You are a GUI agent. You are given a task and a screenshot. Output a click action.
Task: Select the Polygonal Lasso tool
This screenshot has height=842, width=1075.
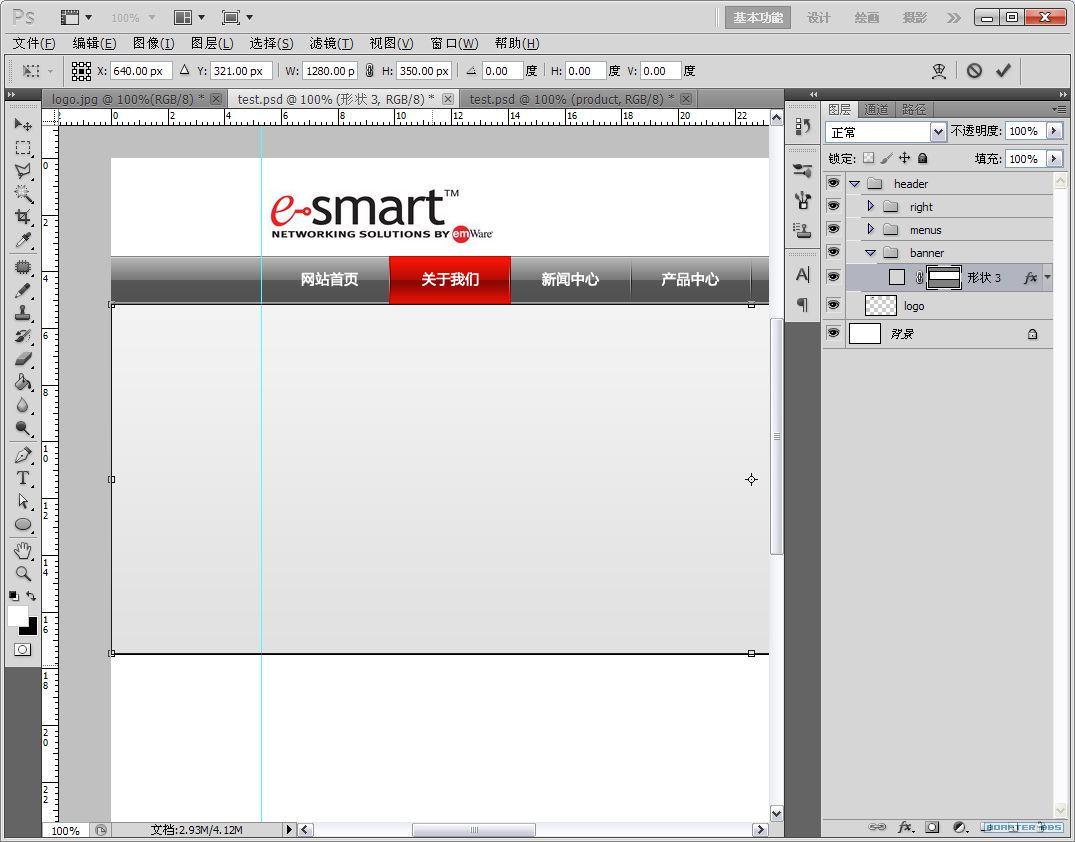(x=23, y=171)
